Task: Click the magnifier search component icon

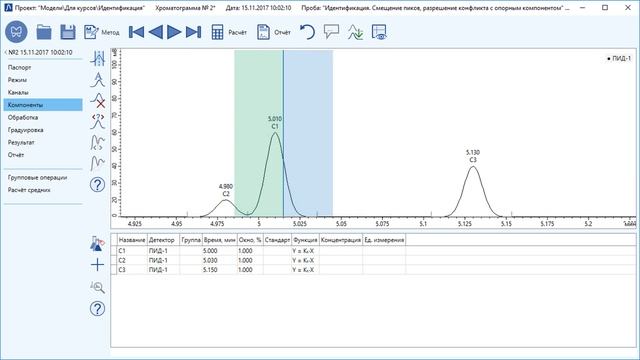Action: (97, 287)
